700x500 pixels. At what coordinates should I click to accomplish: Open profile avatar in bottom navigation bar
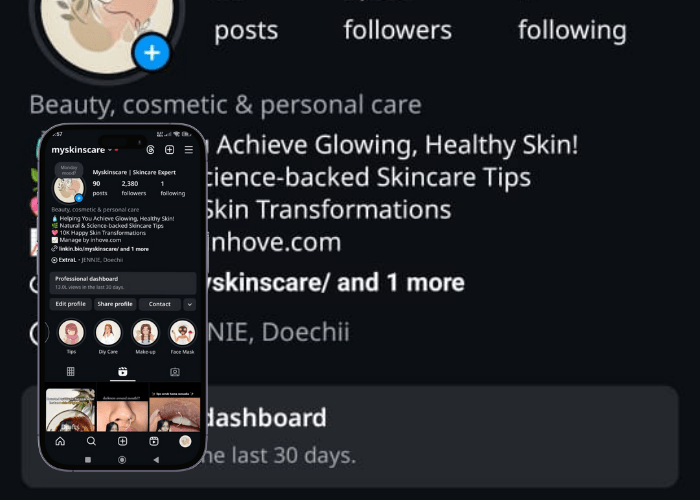[x=185, y=441]
